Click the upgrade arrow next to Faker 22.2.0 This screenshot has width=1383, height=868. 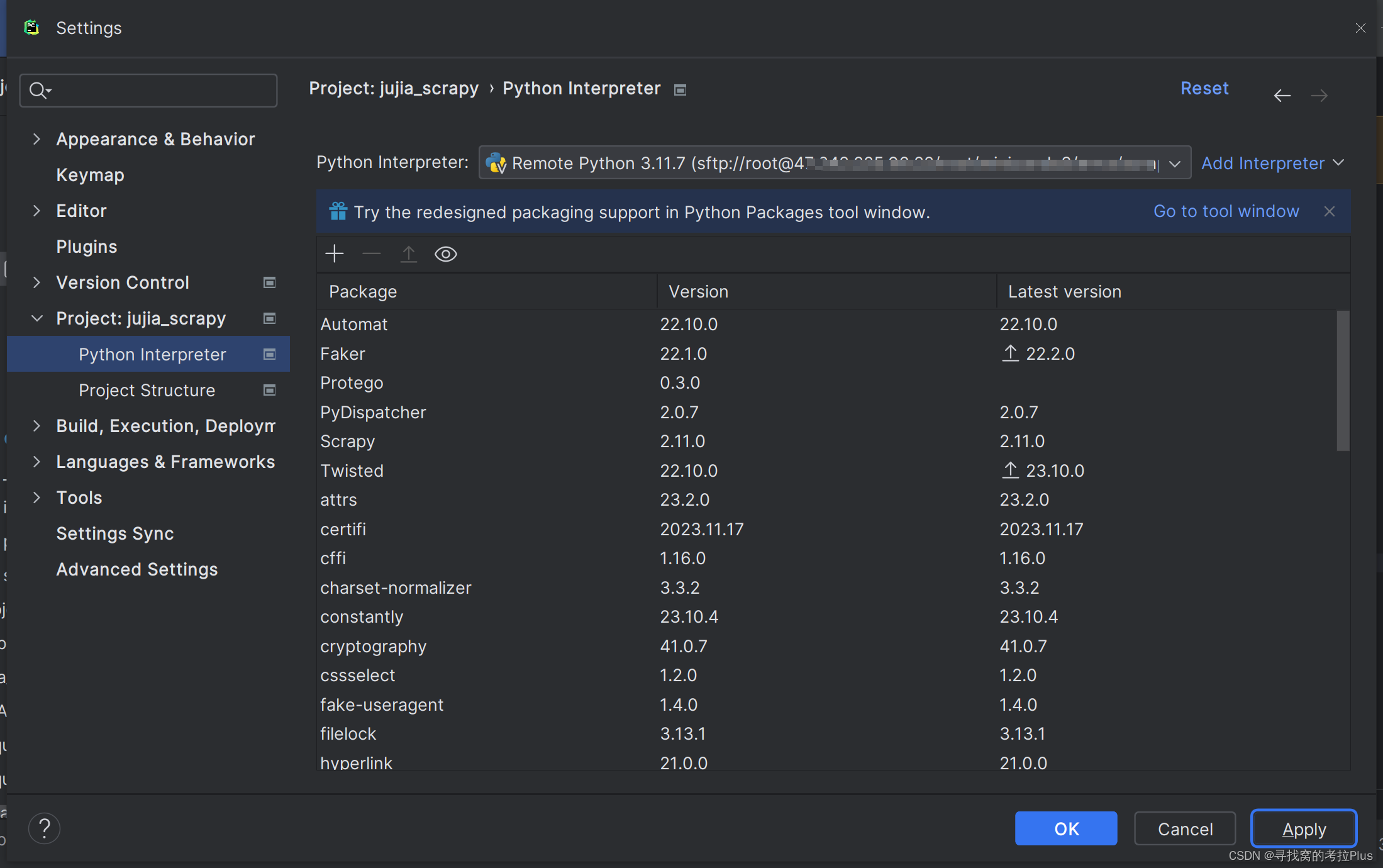tap(1010, 353)
